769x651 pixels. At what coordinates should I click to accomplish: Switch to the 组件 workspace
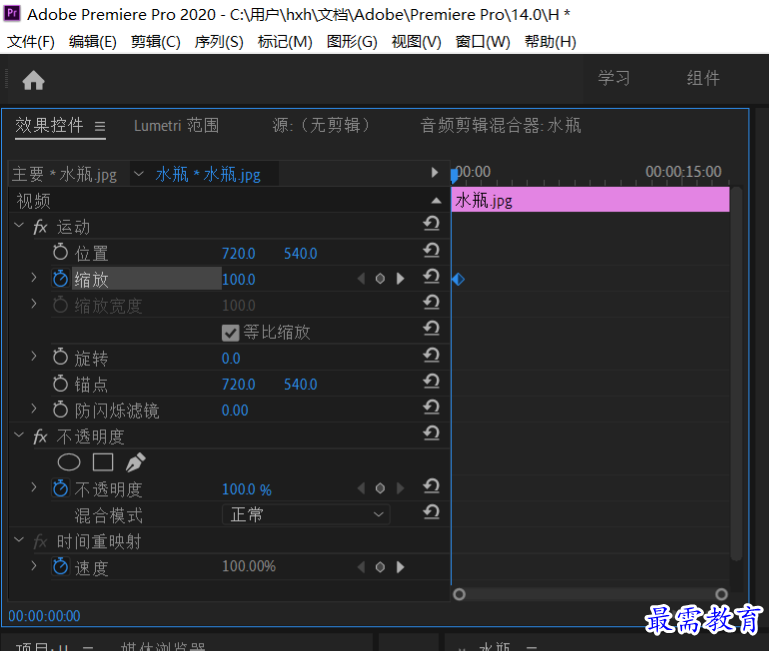[x=703, y=78]
